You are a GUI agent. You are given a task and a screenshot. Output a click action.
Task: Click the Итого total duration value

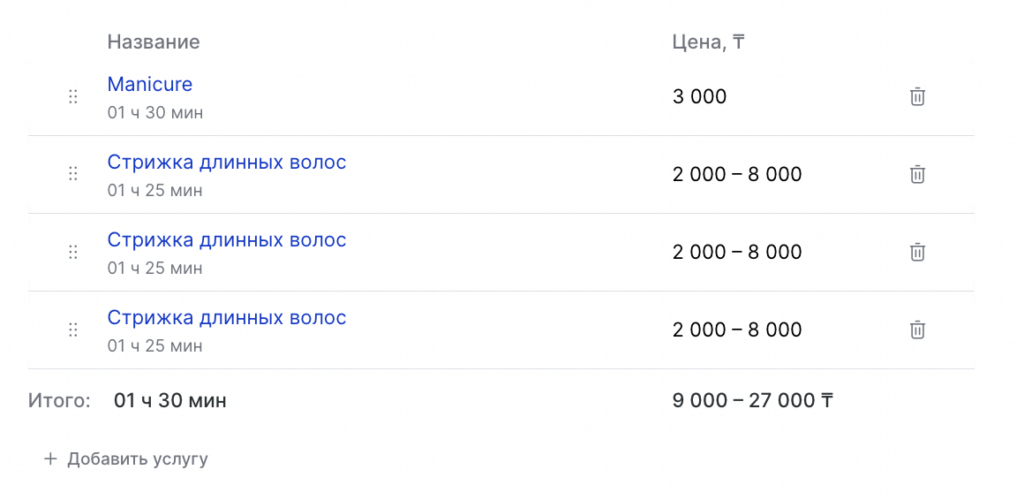tap(170, 401)
